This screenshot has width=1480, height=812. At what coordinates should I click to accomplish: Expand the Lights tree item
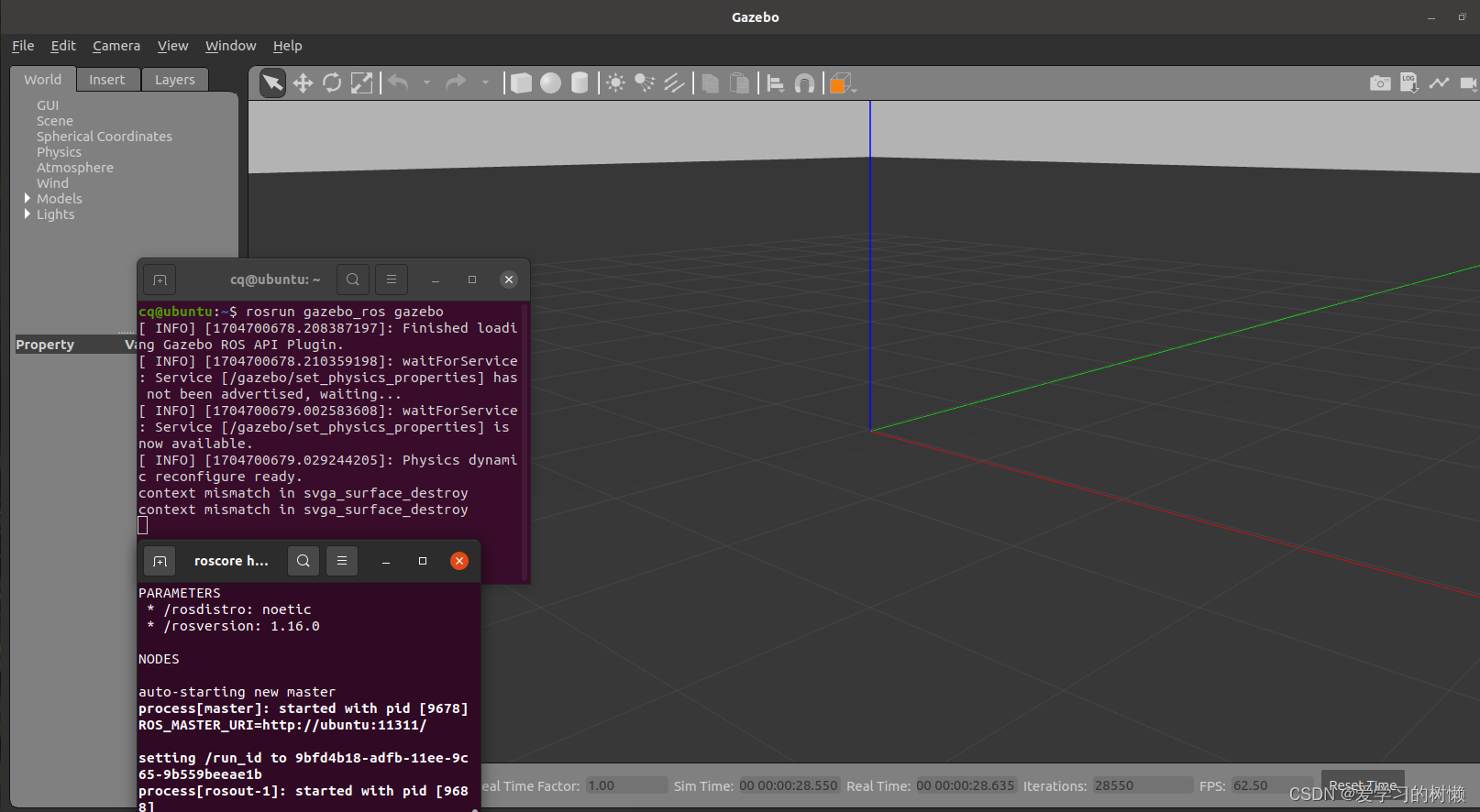[x=28, y=214]
